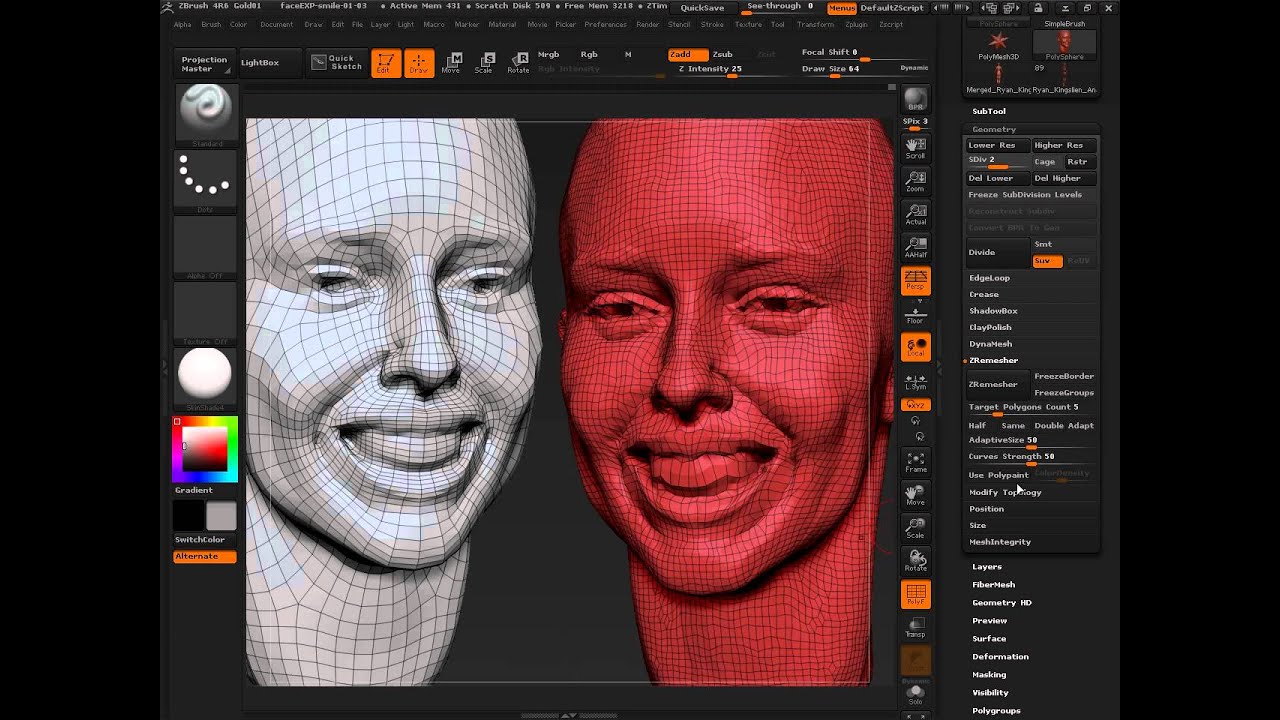
Task: Open the Document menu
Action: (277, 24)
